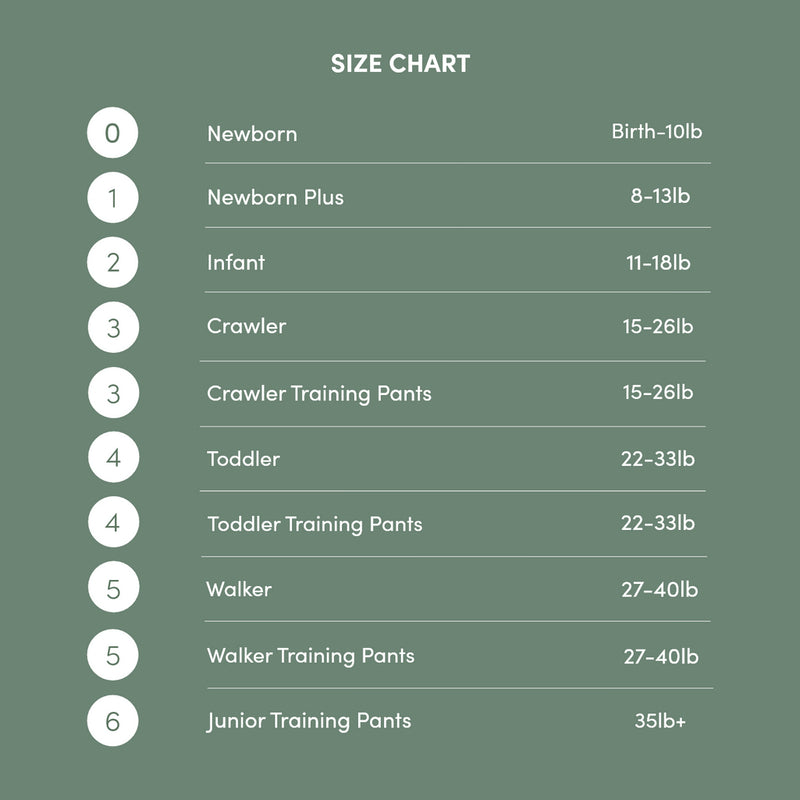Viewport: 800px width, 800px height.
Task: Click the Toddler Training Pants label
Action: [315, 524]
